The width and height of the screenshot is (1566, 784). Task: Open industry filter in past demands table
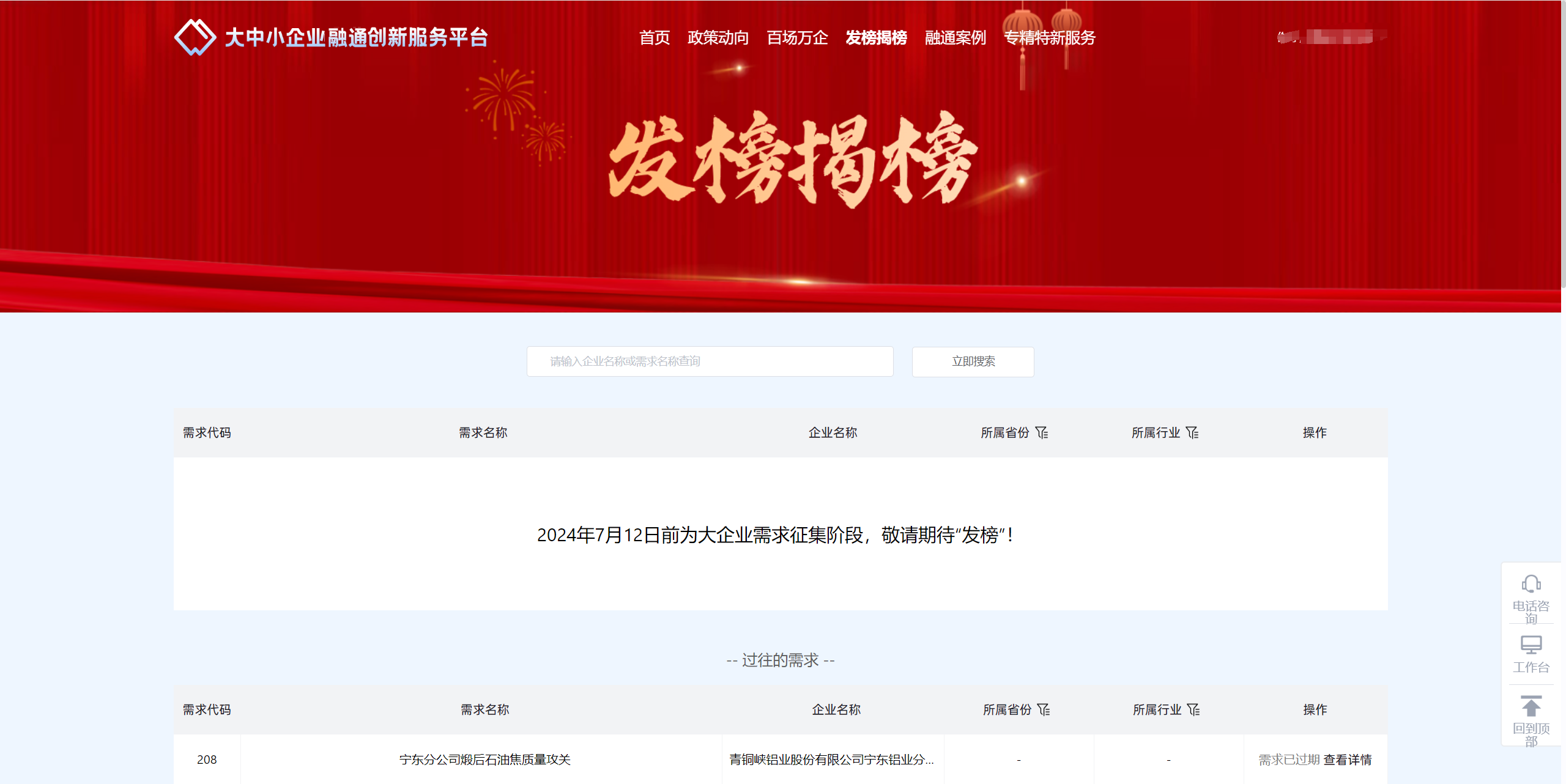click(1193, 709)
